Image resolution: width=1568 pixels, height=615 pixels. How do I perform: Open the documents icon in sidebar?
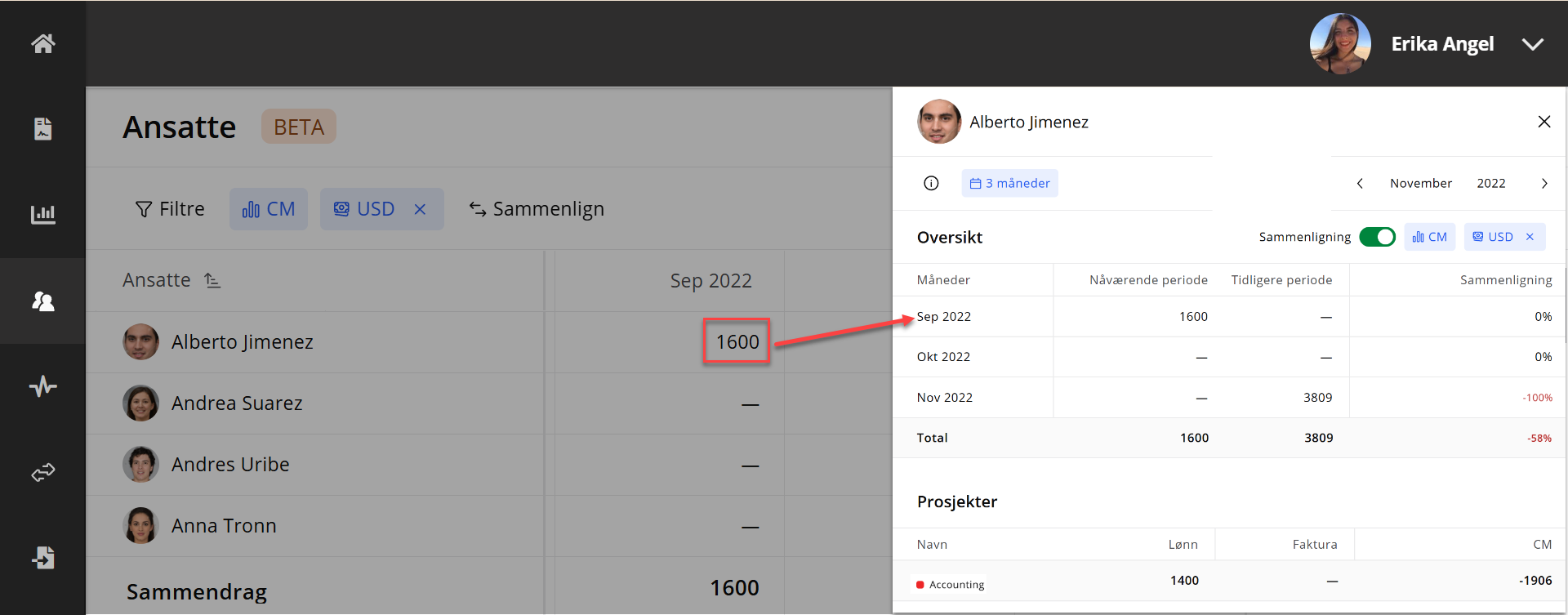pyautogui.click(x=43, y=129)
